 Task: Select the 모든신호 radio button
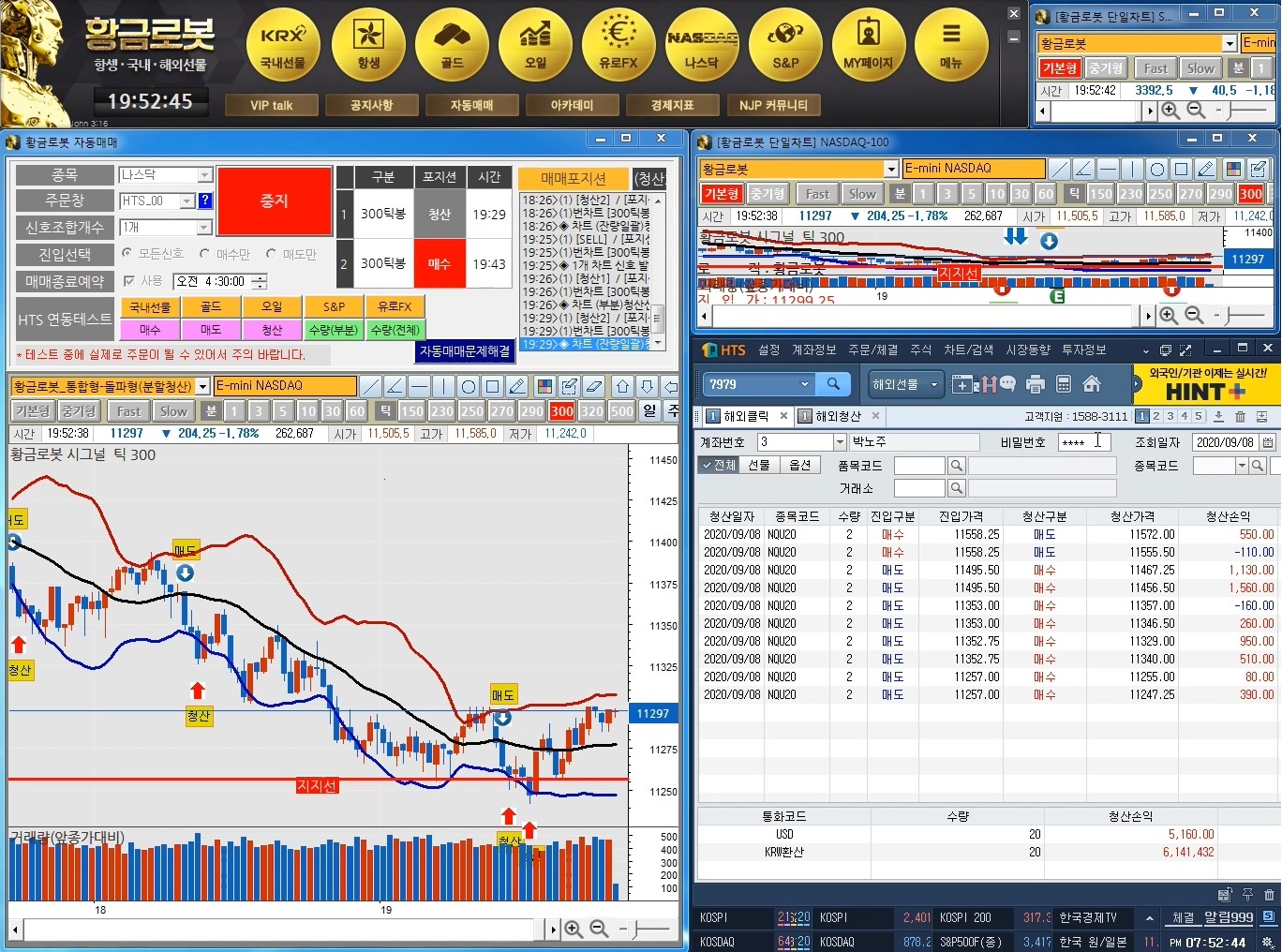tap(127, 253)
